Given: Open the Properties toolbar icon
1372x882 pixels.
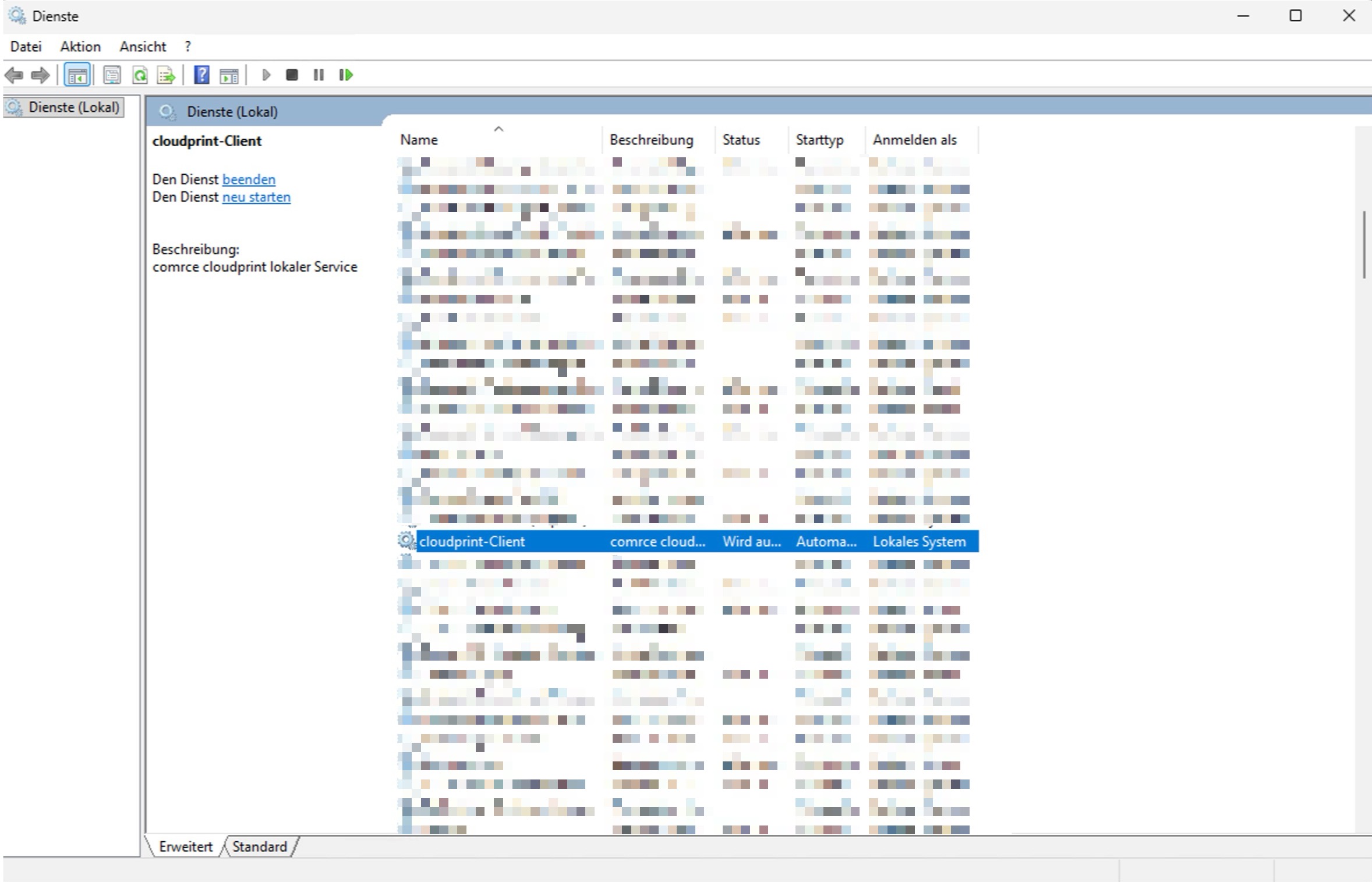Looking at the screenshot, I should coord(112,75).
